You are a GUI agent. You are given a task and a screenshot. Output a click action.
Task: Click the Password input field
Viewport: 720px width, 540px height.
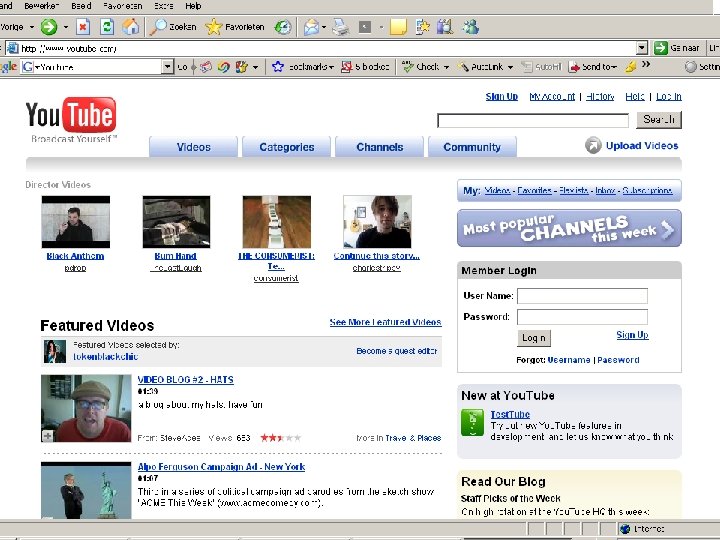582,317
